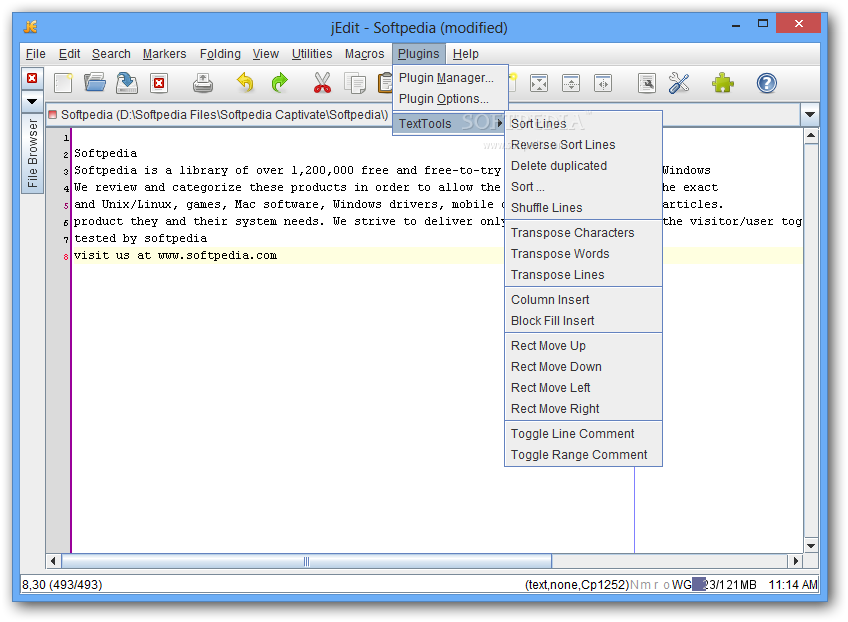Open the View menu

(266, 54)
